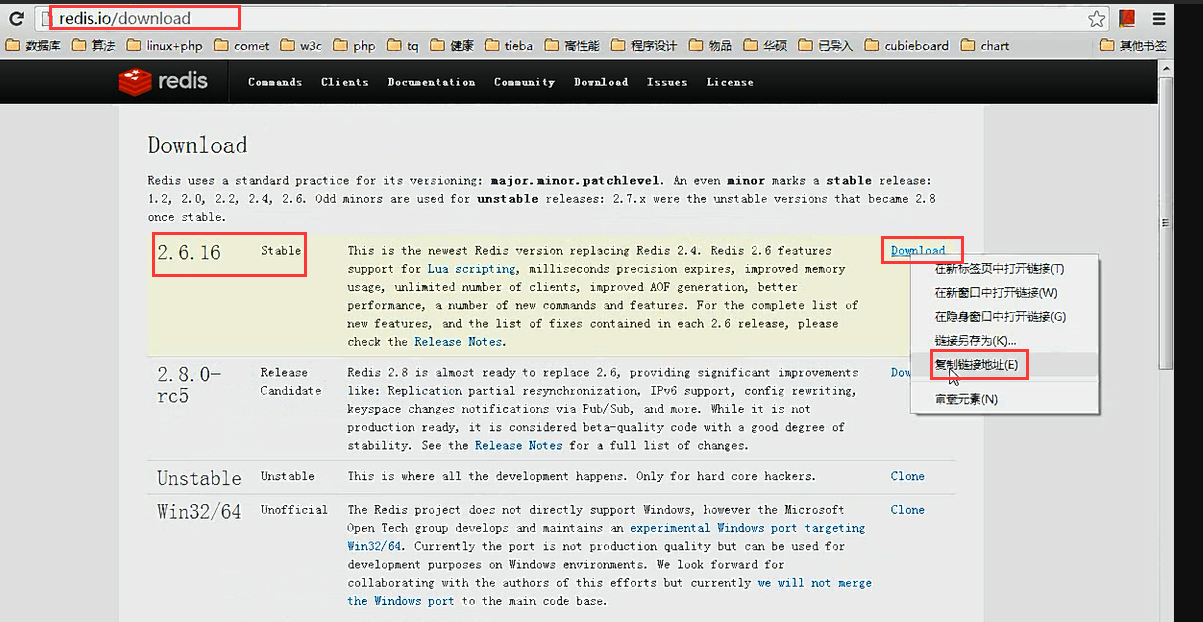This screenshot has height=622, width=1203.
Task: Go to Commands in the redis nav
Action: click(275, 82)
